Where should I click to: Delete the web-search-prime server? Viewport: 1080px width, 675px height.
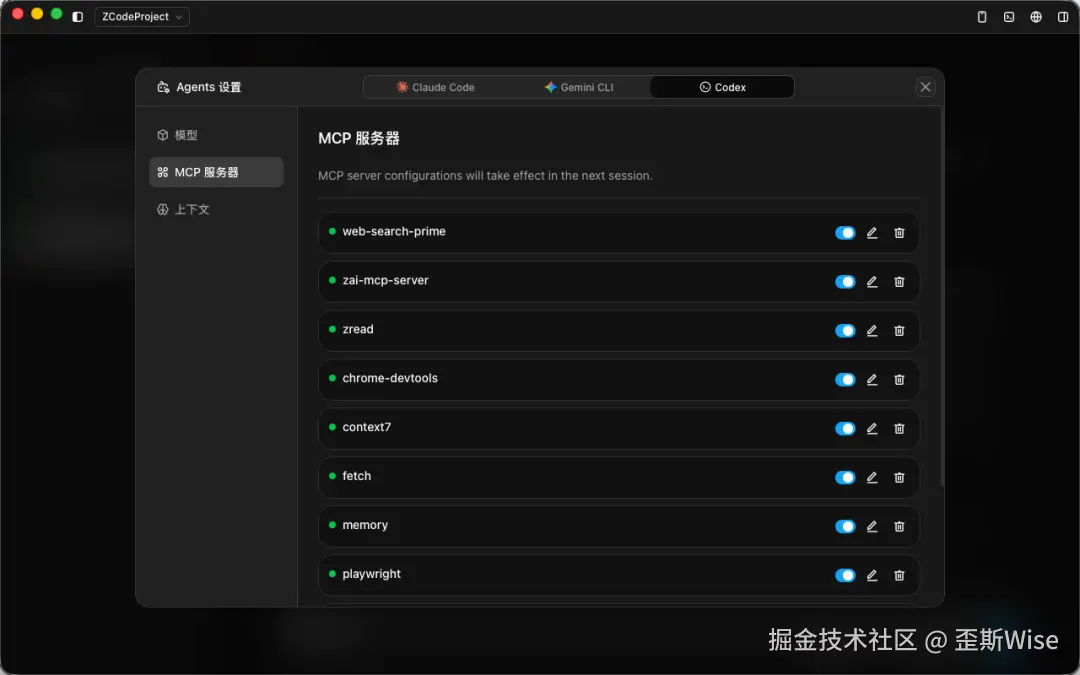click(x=899, y=233)
